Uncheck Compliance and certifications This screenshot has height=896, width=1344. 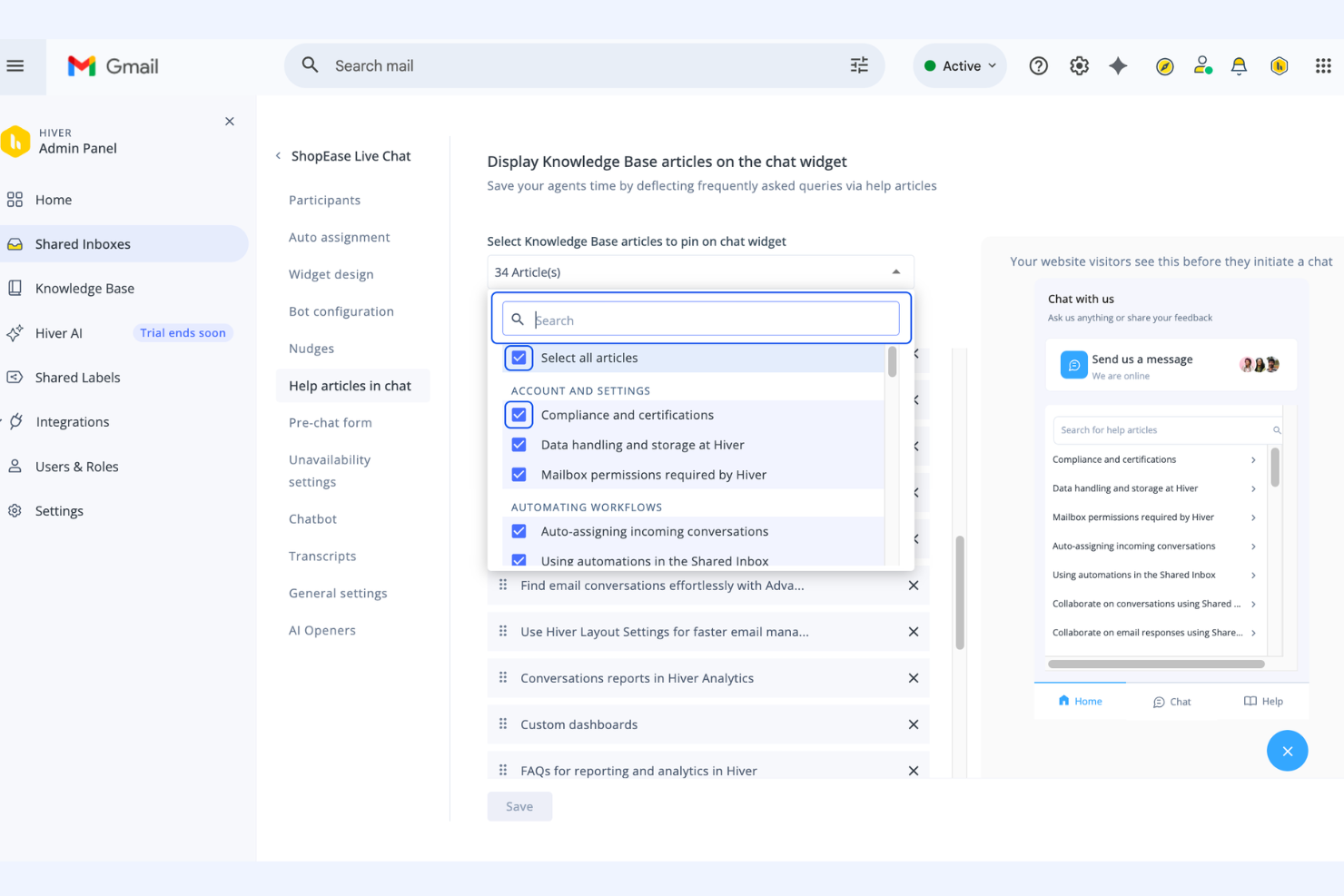[519, 415]
